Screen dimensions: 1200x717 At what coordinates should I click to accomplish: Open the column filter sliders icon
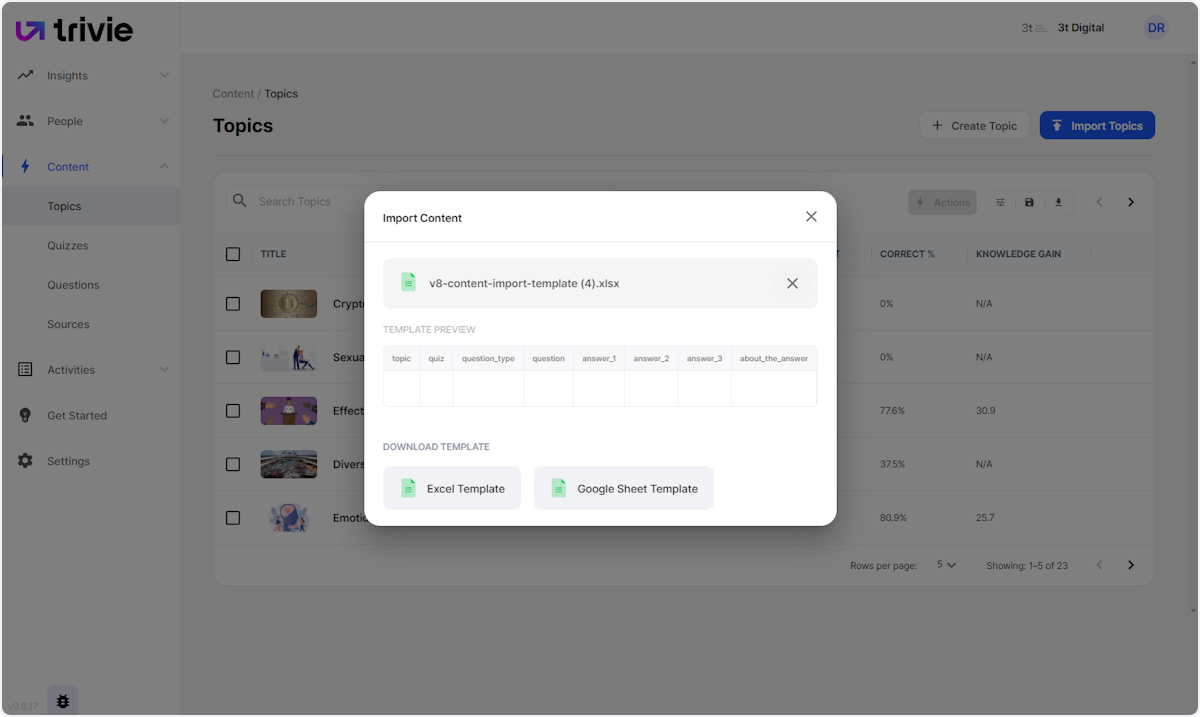click(x=1000, y=201)
